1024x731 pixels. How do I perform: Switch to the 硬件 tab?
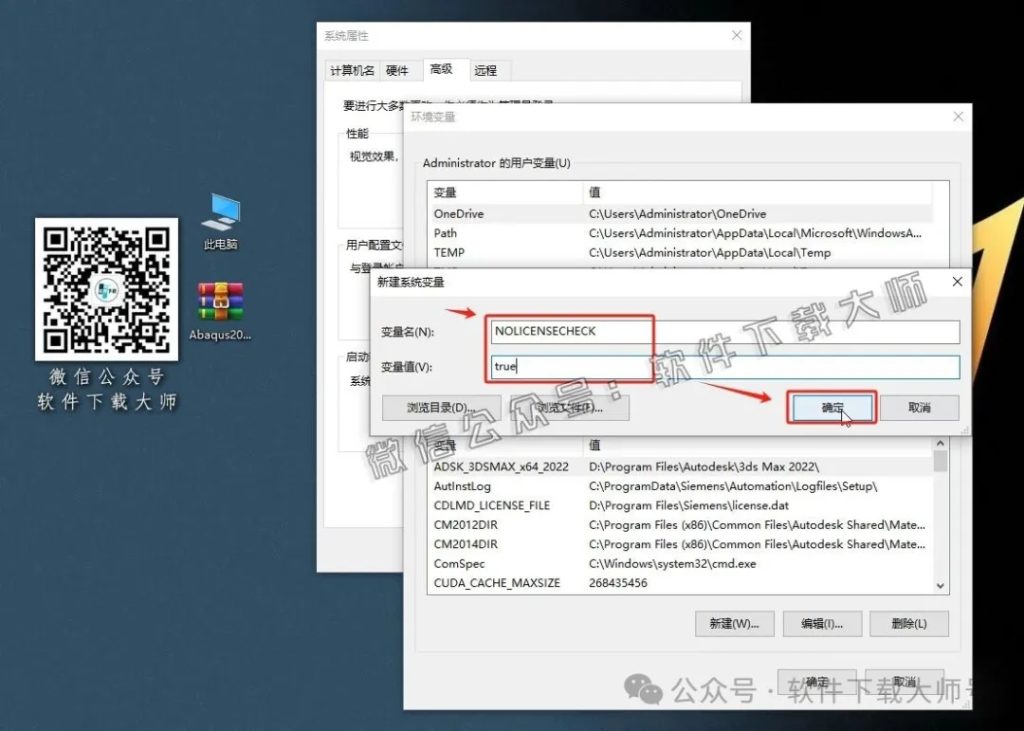pyautogui.click(x=399, y=70)
